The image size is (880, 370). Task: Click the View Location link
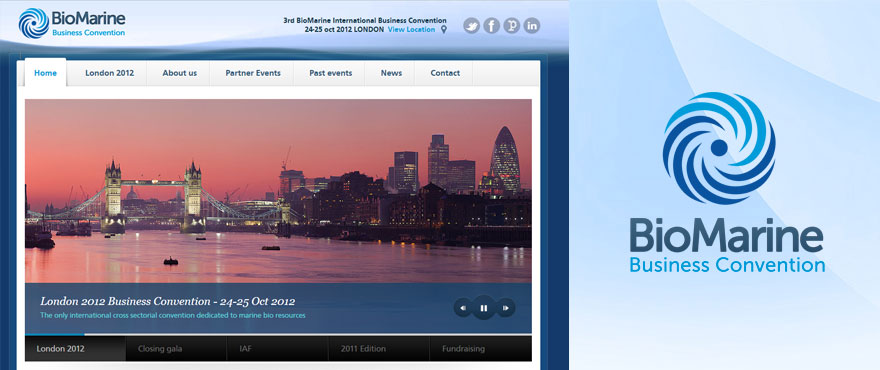[411, 30]
